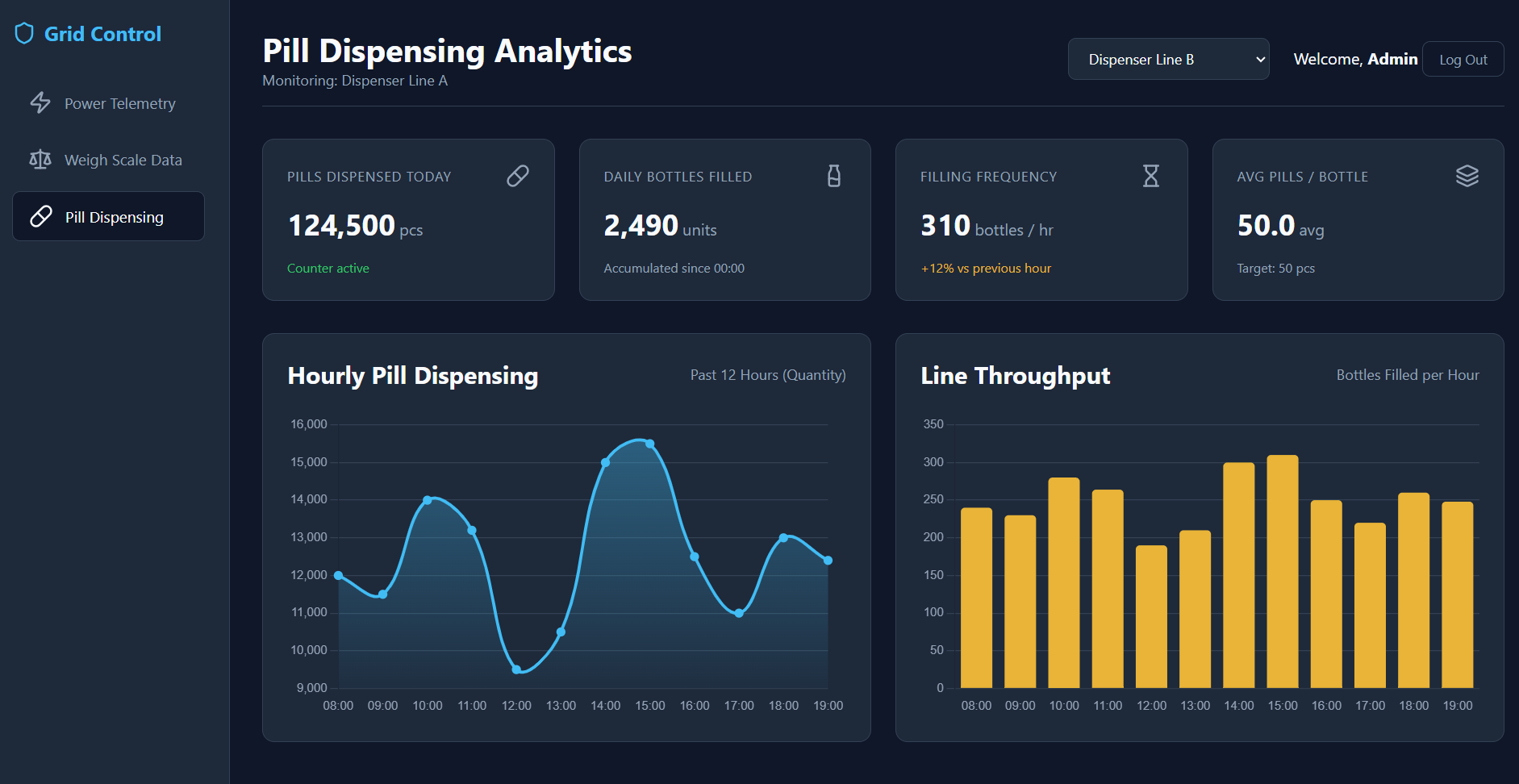Select the 15:00 peak point on line chart
This screenshot has height=784, width=1519.
(650, 444)
